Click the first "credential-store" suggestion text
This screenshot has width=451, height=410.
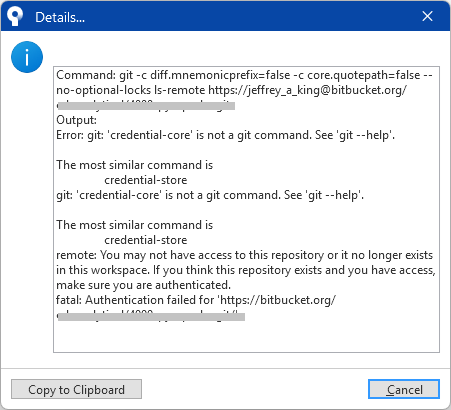pos(146,180)
